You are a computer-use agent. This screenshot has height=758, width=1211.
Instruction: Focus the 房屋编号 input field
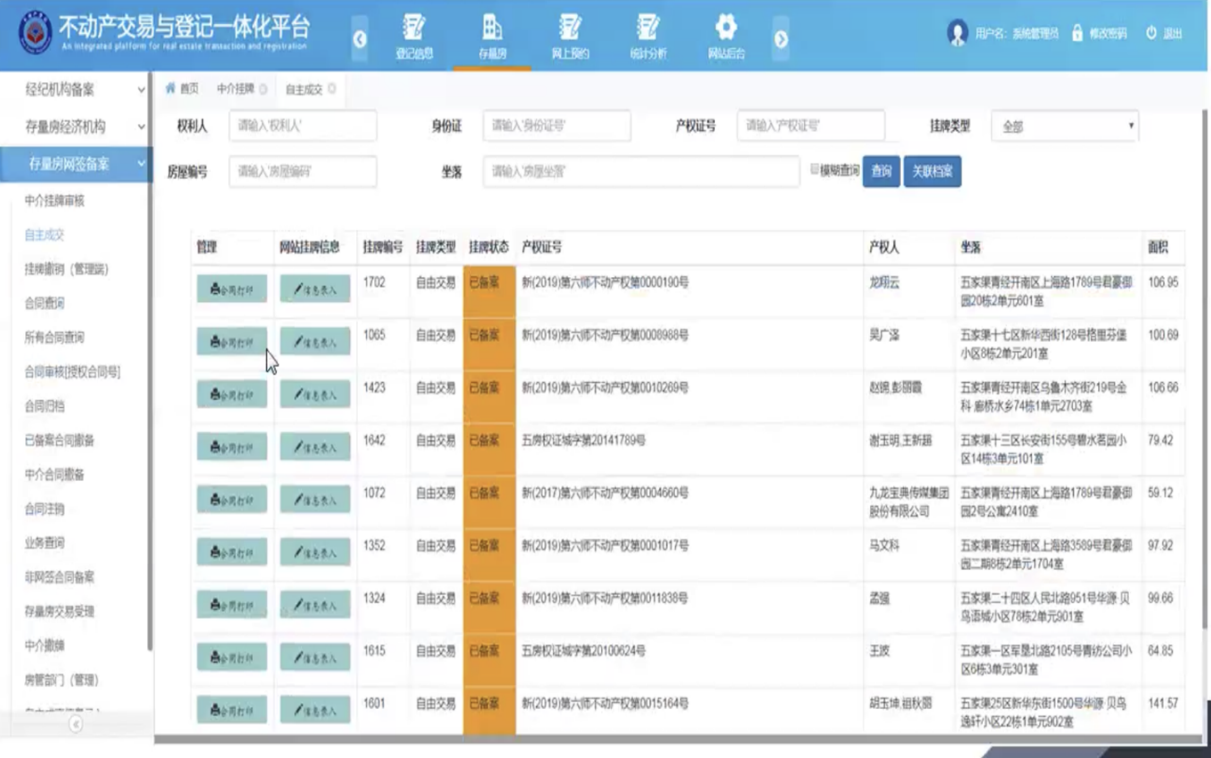pos(303,171)
